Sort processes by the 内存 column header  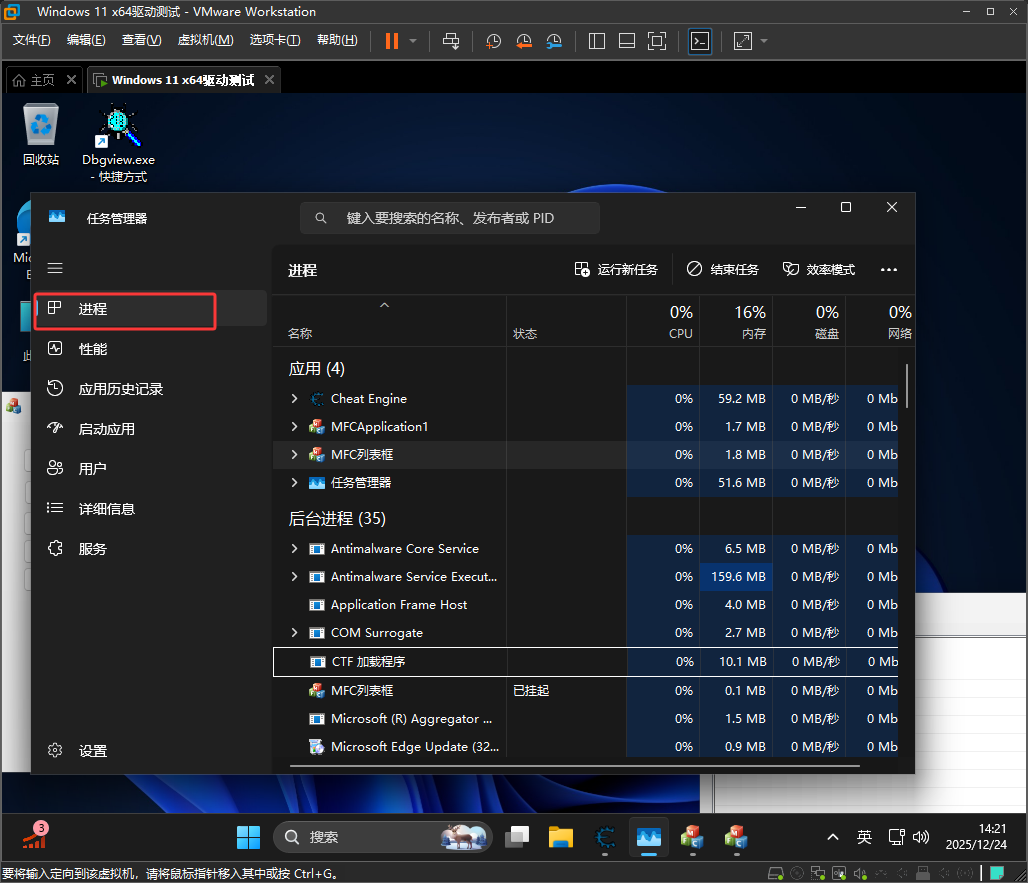(x=736, y=321)
